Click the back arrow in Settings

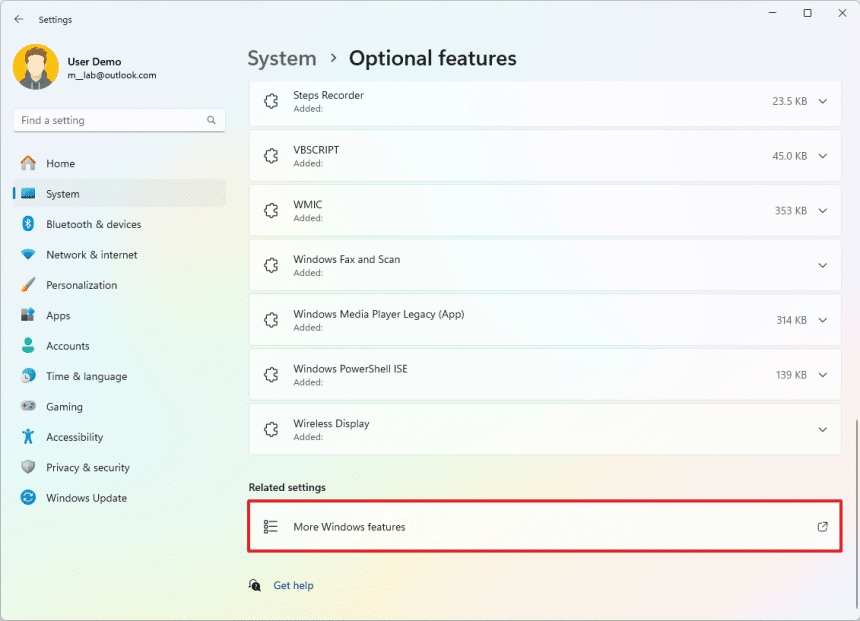(19, 19)
